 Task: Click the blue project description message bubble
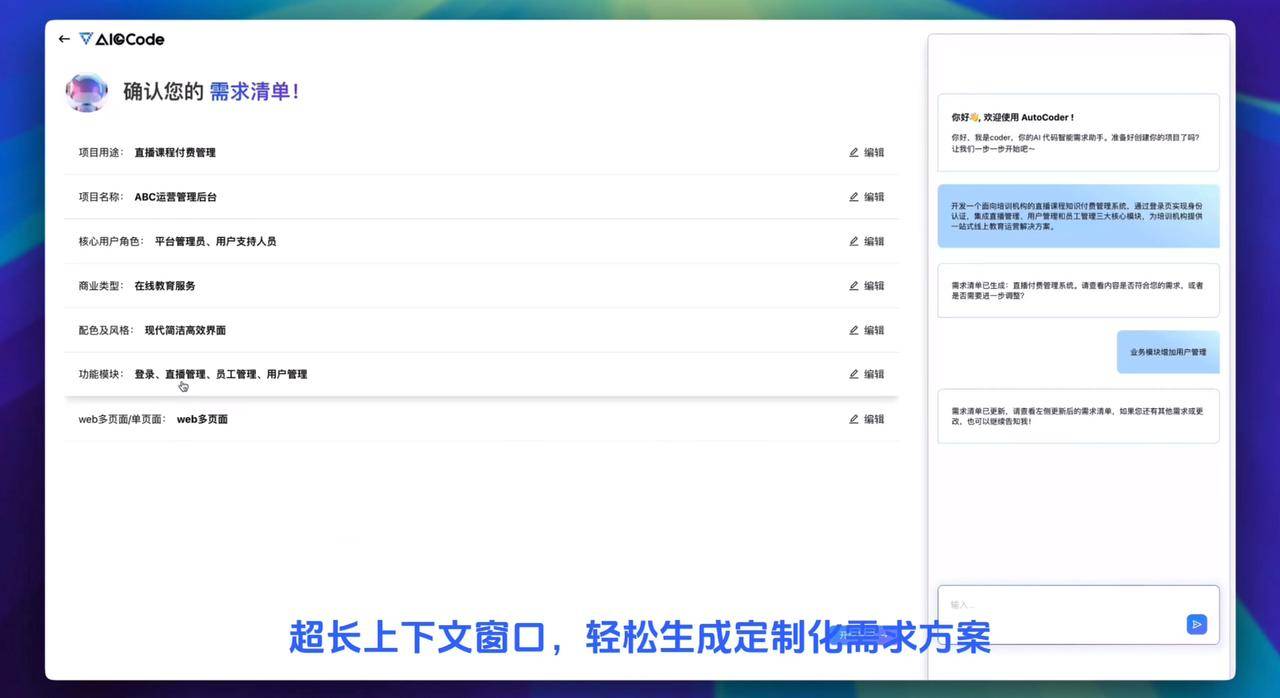coord(1078,216)
